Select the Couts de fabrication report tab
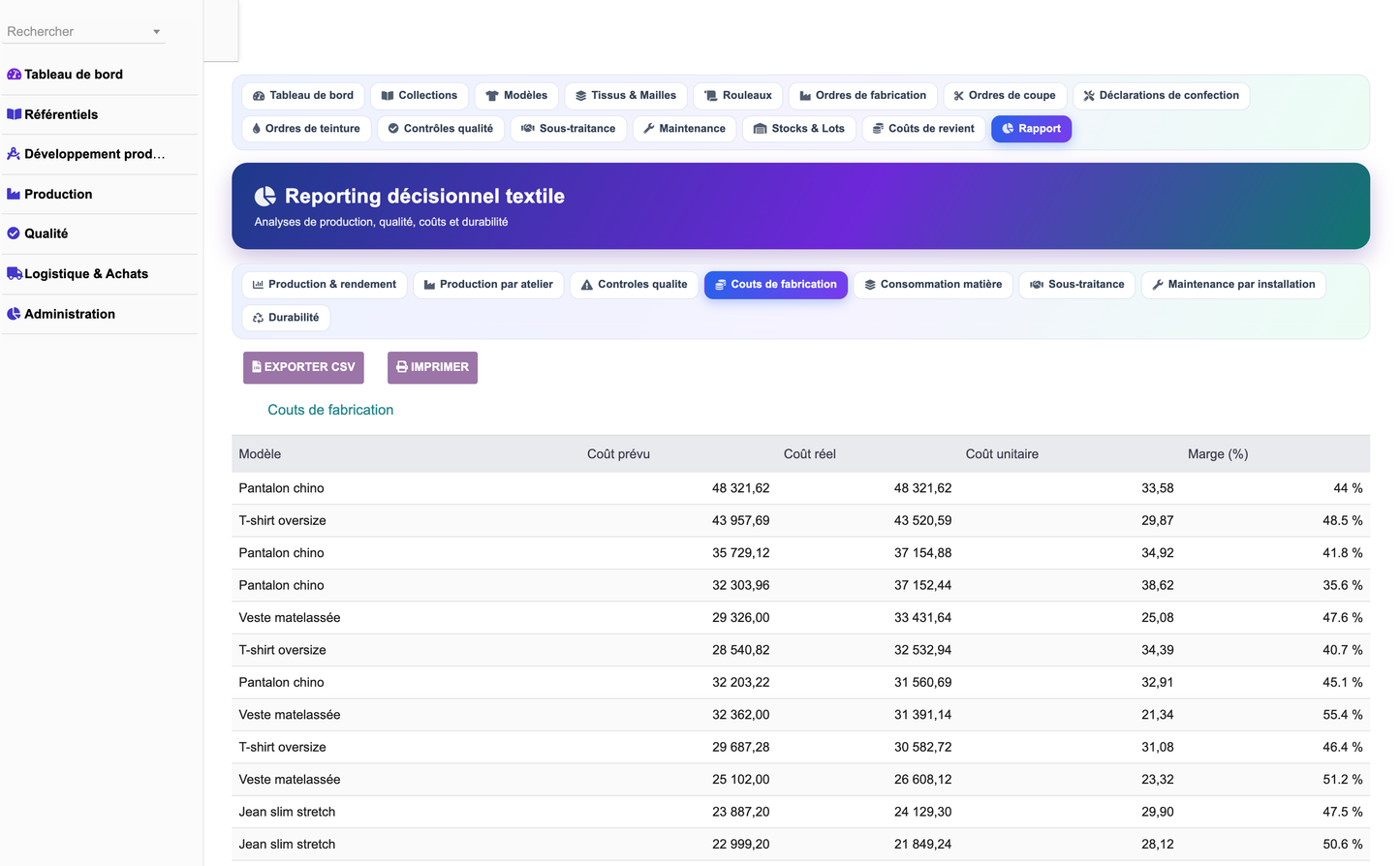 tap(775, 285)
